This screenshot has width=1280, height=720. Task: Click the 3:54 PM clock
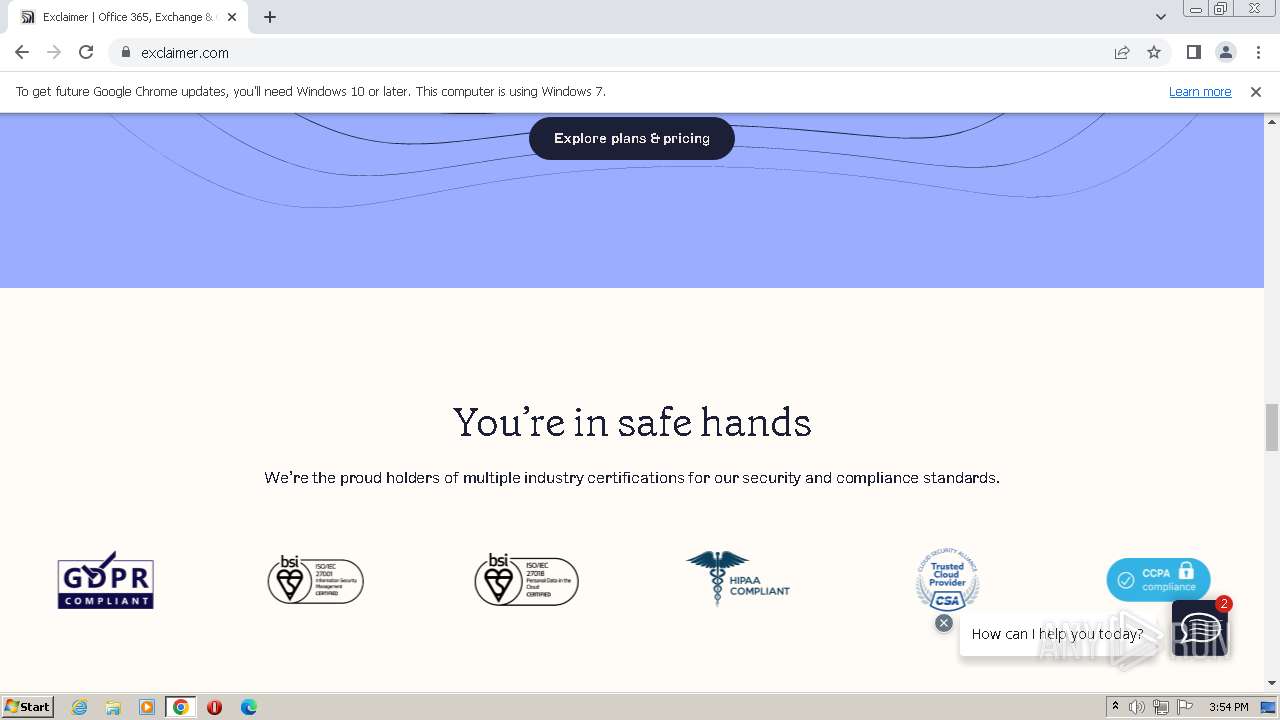pos(1228,707)
